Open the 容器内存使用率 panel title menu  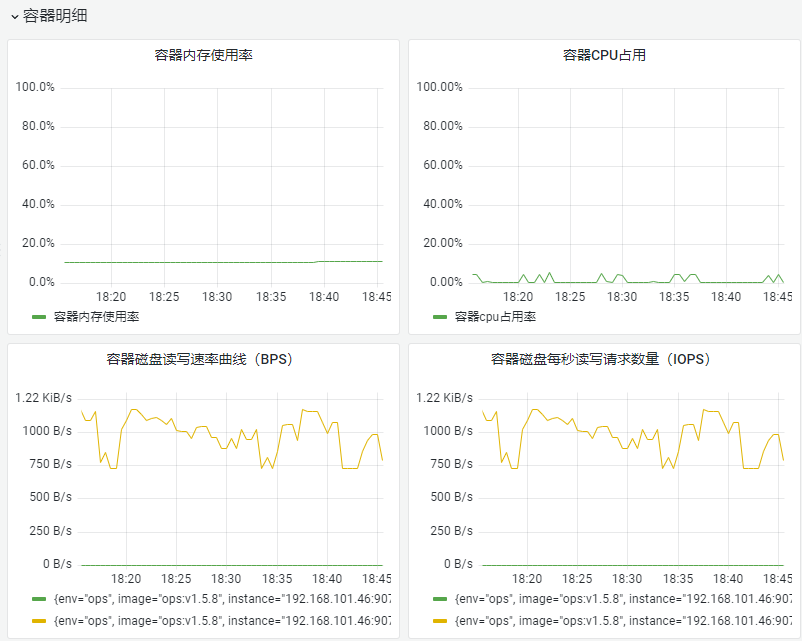pos(203,55)
